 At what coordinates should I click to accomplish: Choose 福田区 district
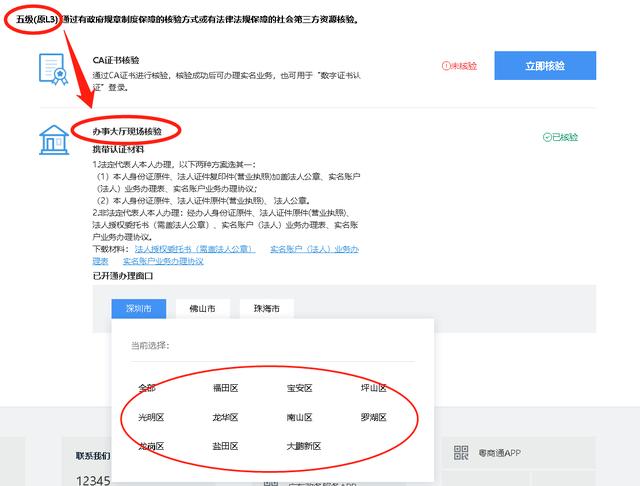(x=225, y=388)
